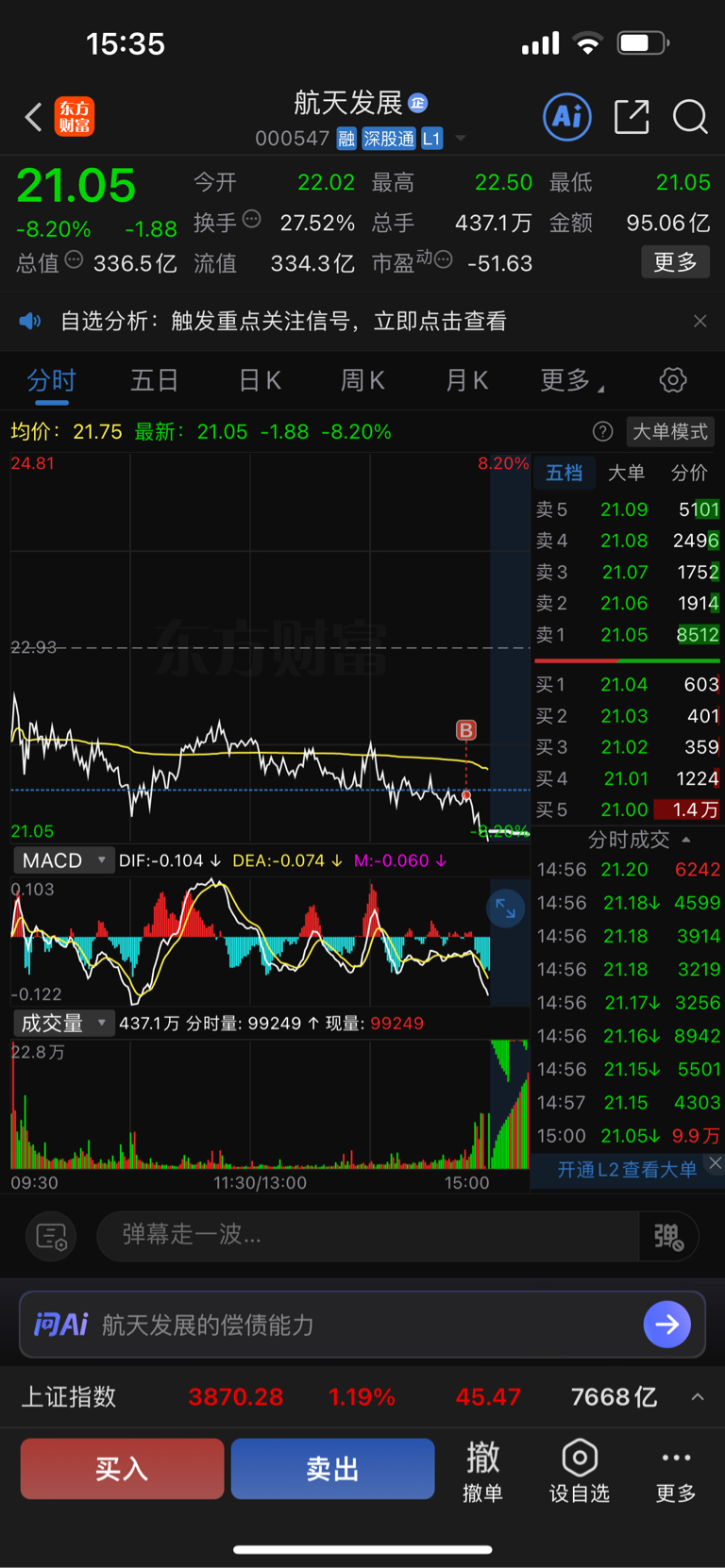Open search with the magnifier icon
Viewport: 725px width, 1568px height.
coord(690,117)
